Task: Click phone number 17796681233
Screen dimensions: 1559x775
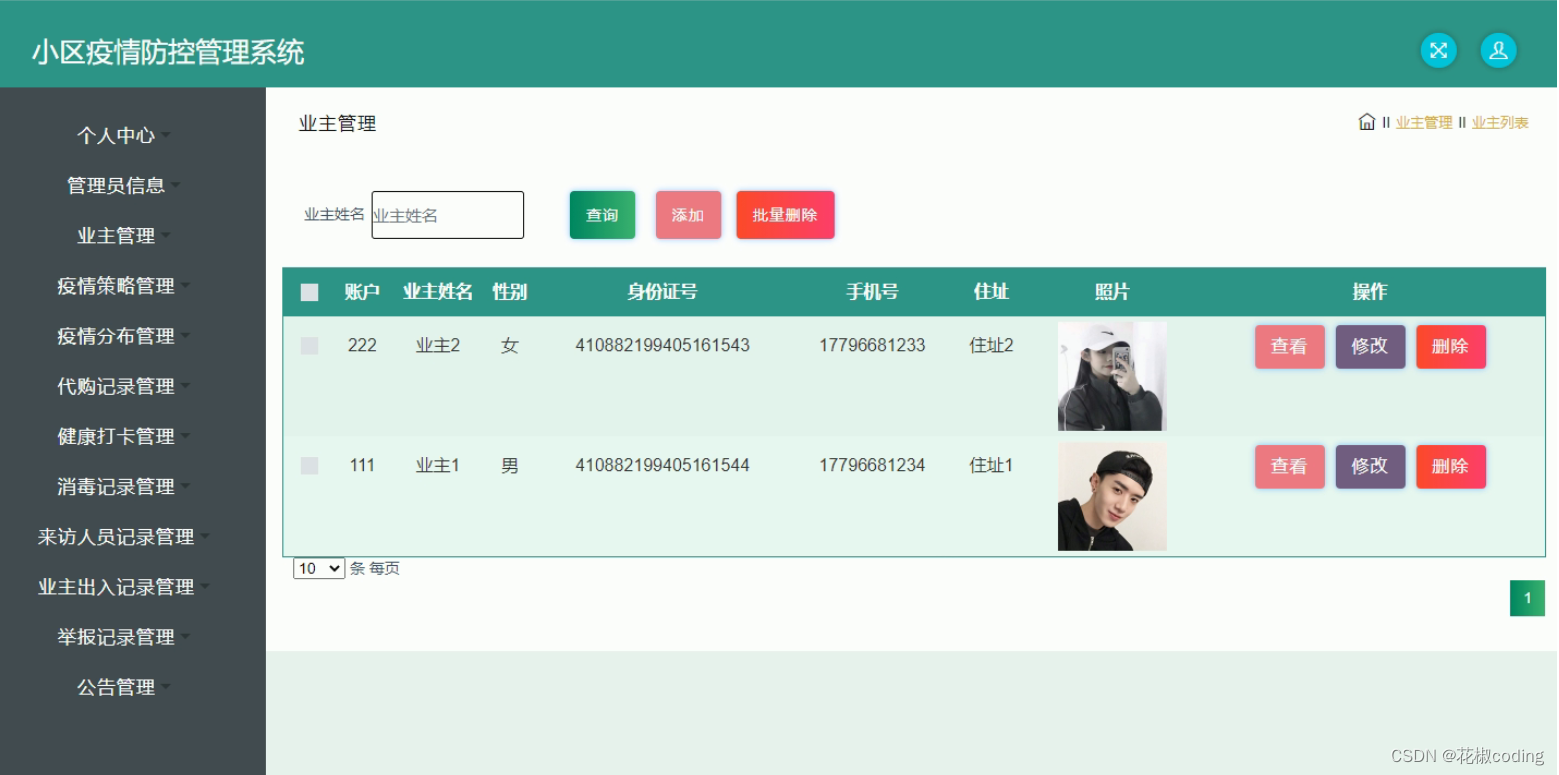Action: point(872,345)
